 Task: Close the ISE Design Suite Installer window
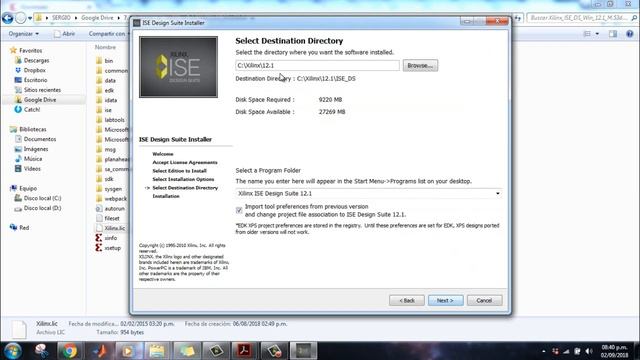pyautogui.click(x=497, y=21)
